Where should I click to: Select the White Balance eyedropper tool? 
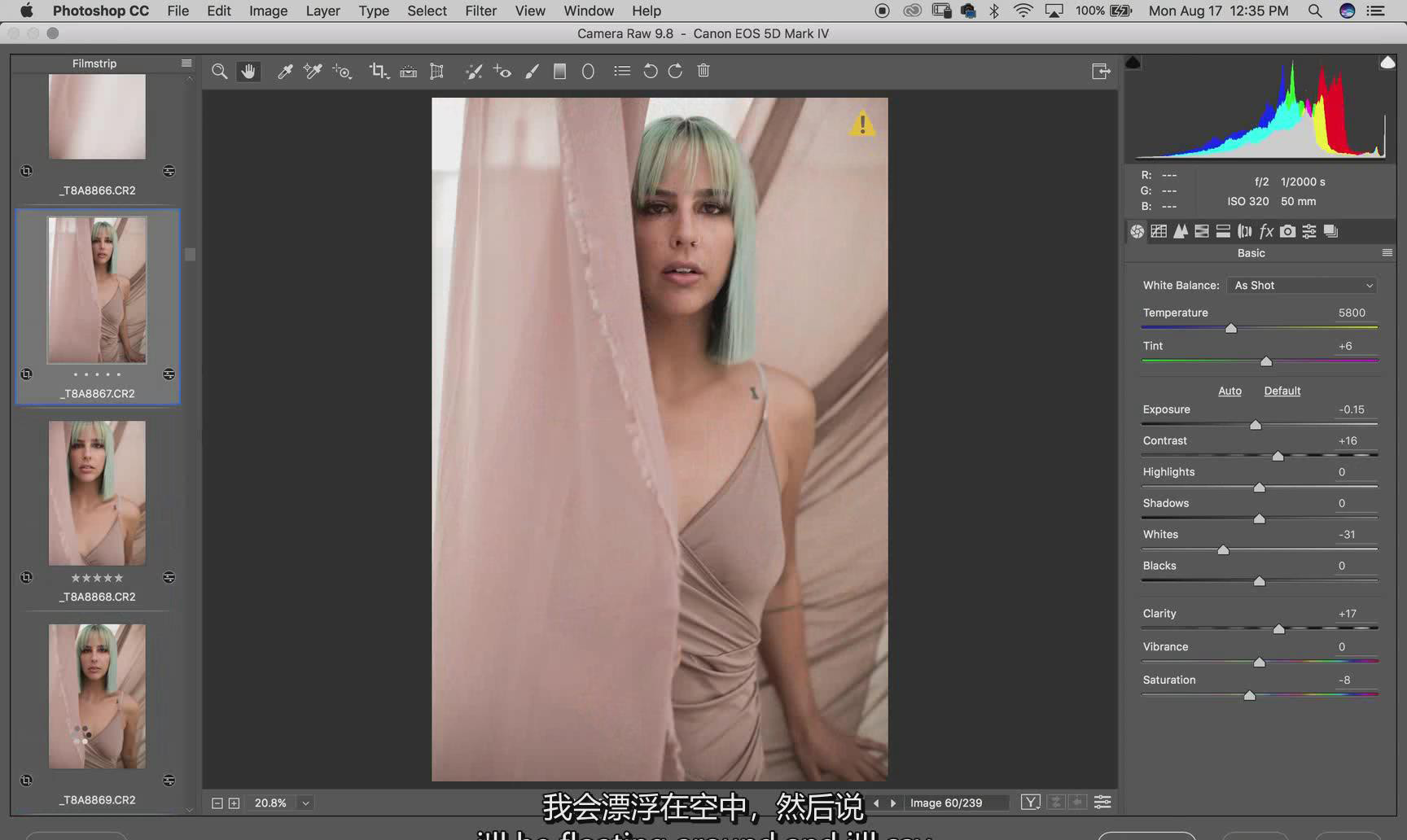(285, 72)
